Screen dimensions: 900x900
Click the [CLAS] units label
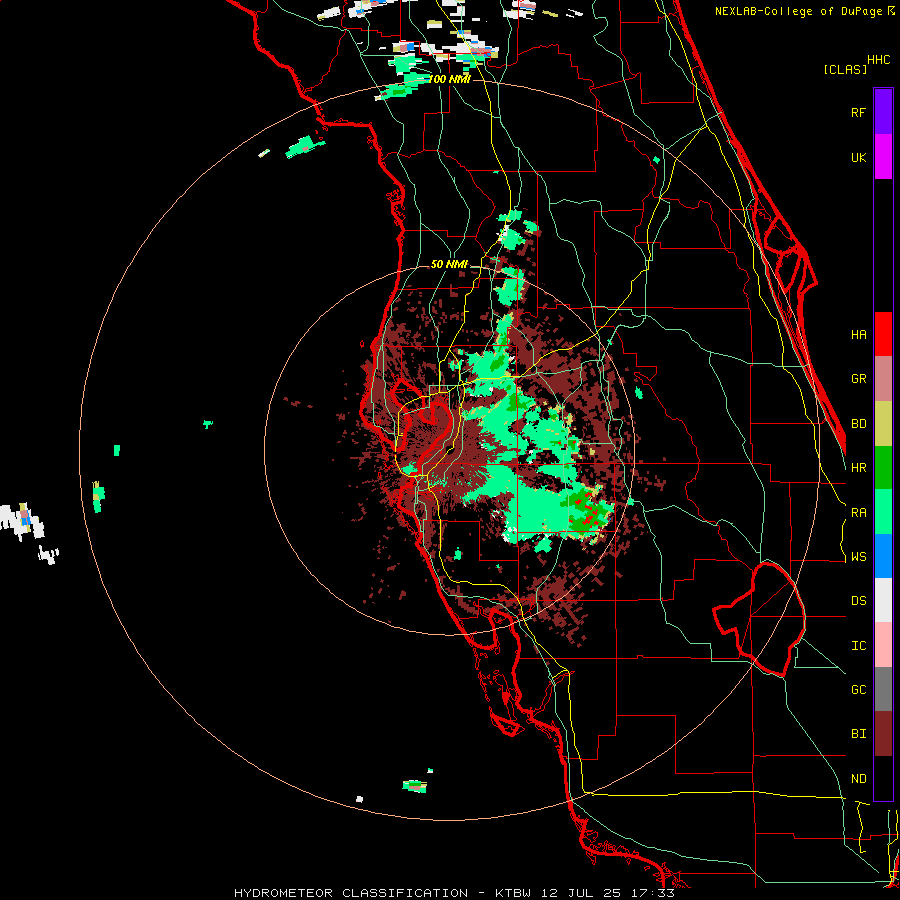(x=845, y=69)
